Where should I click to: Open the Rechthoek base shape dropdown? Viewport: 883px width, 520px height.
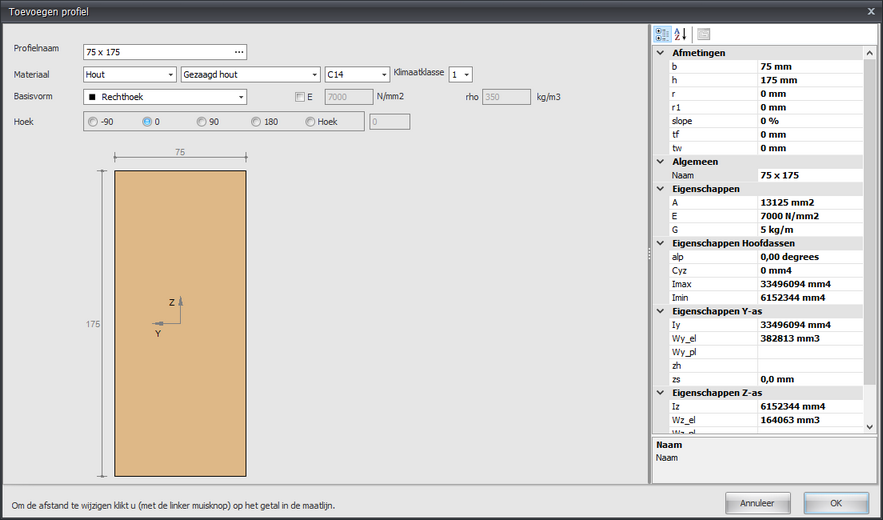click(x=165, y=97)
